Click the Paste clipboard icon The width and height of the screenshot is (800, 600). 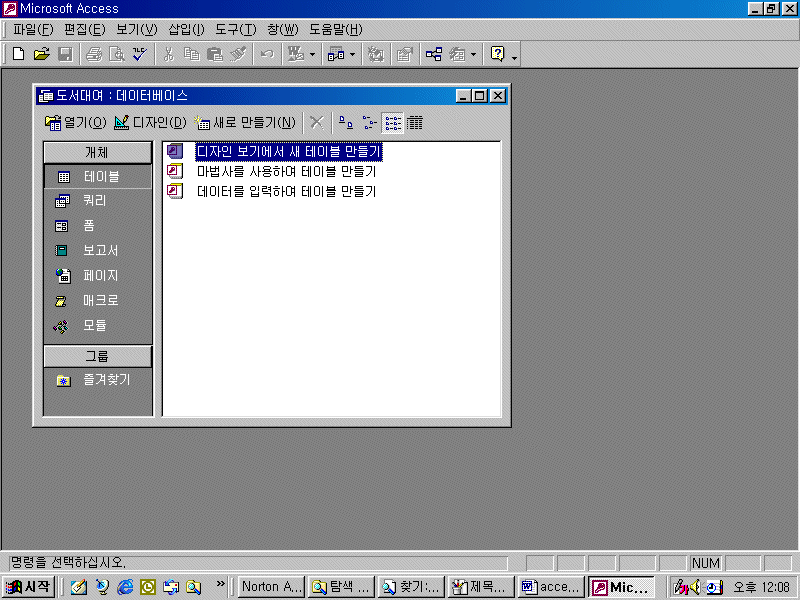(x=215, y=54)
